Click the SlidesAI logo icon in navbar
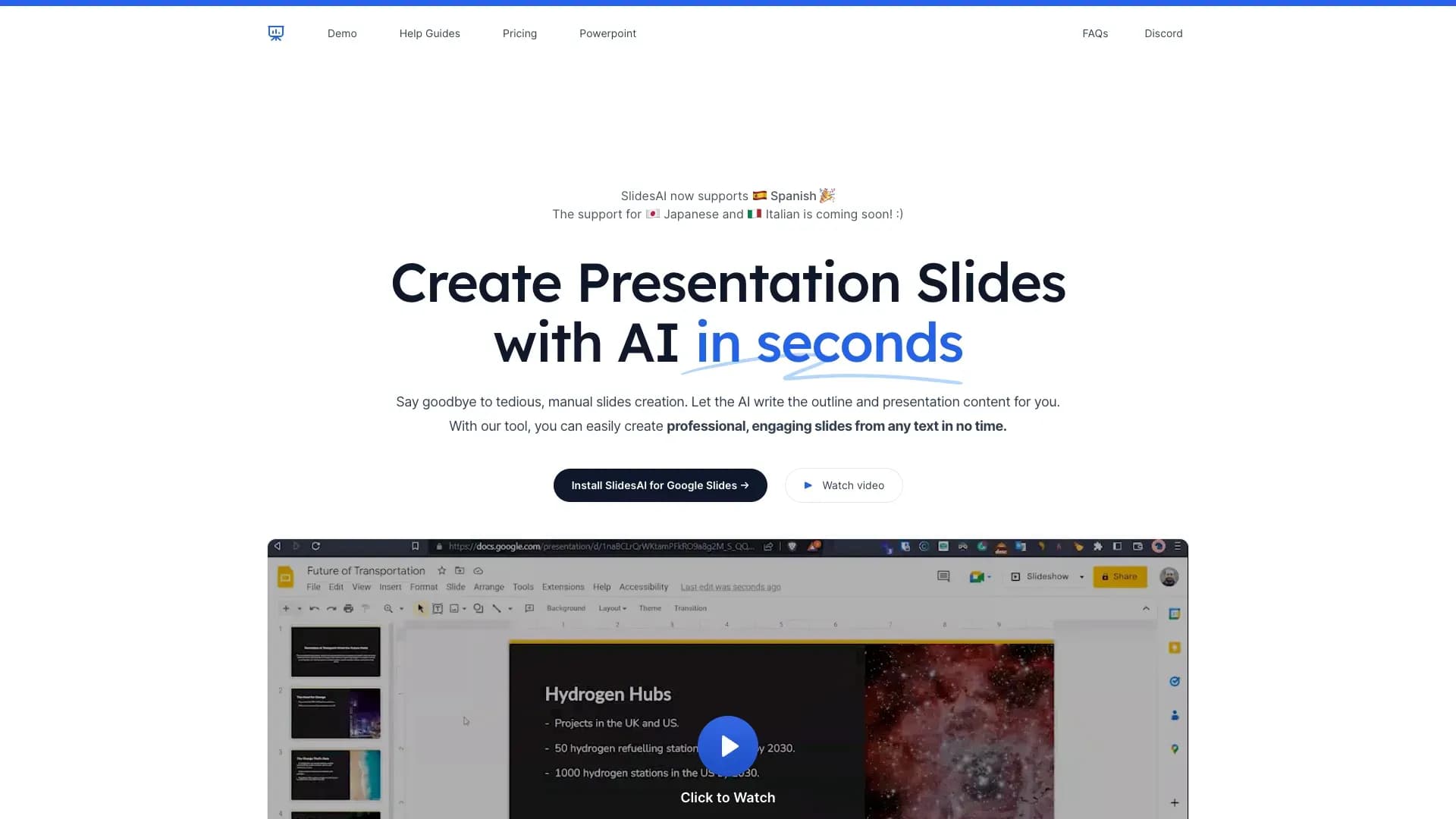1456x819 pixels. coord(276,33)
